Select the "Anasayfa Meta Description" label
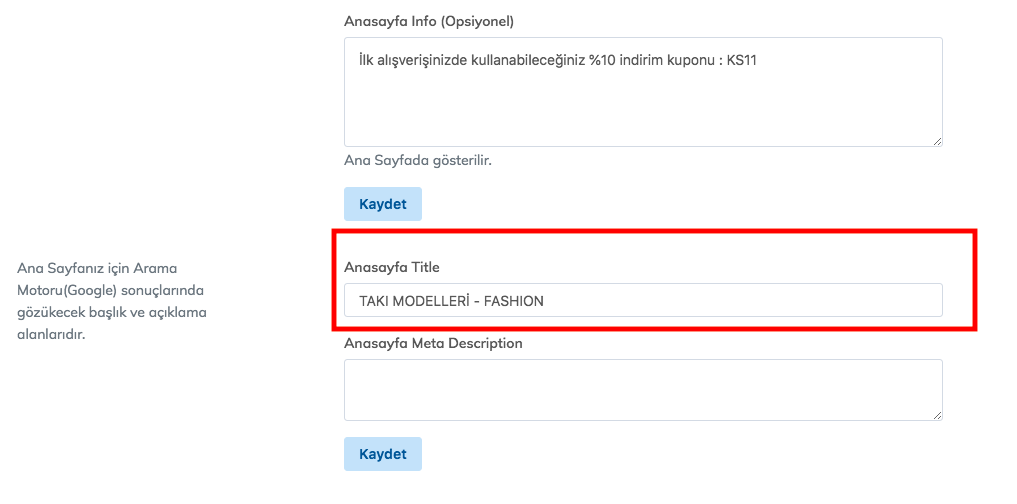This screenshot has height=504, width=1017. (433, 343)
